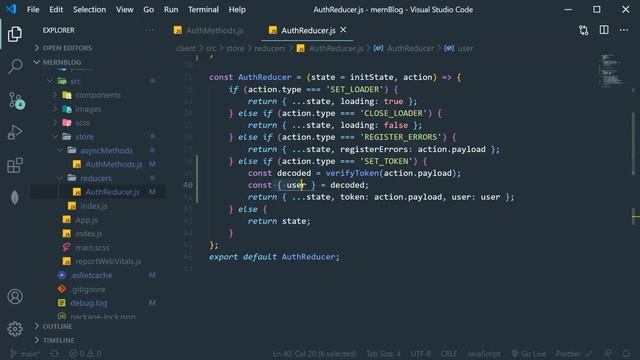Click the VS Code logo icon
Screen dimensions: 640x360
click(x=11, y=9)
